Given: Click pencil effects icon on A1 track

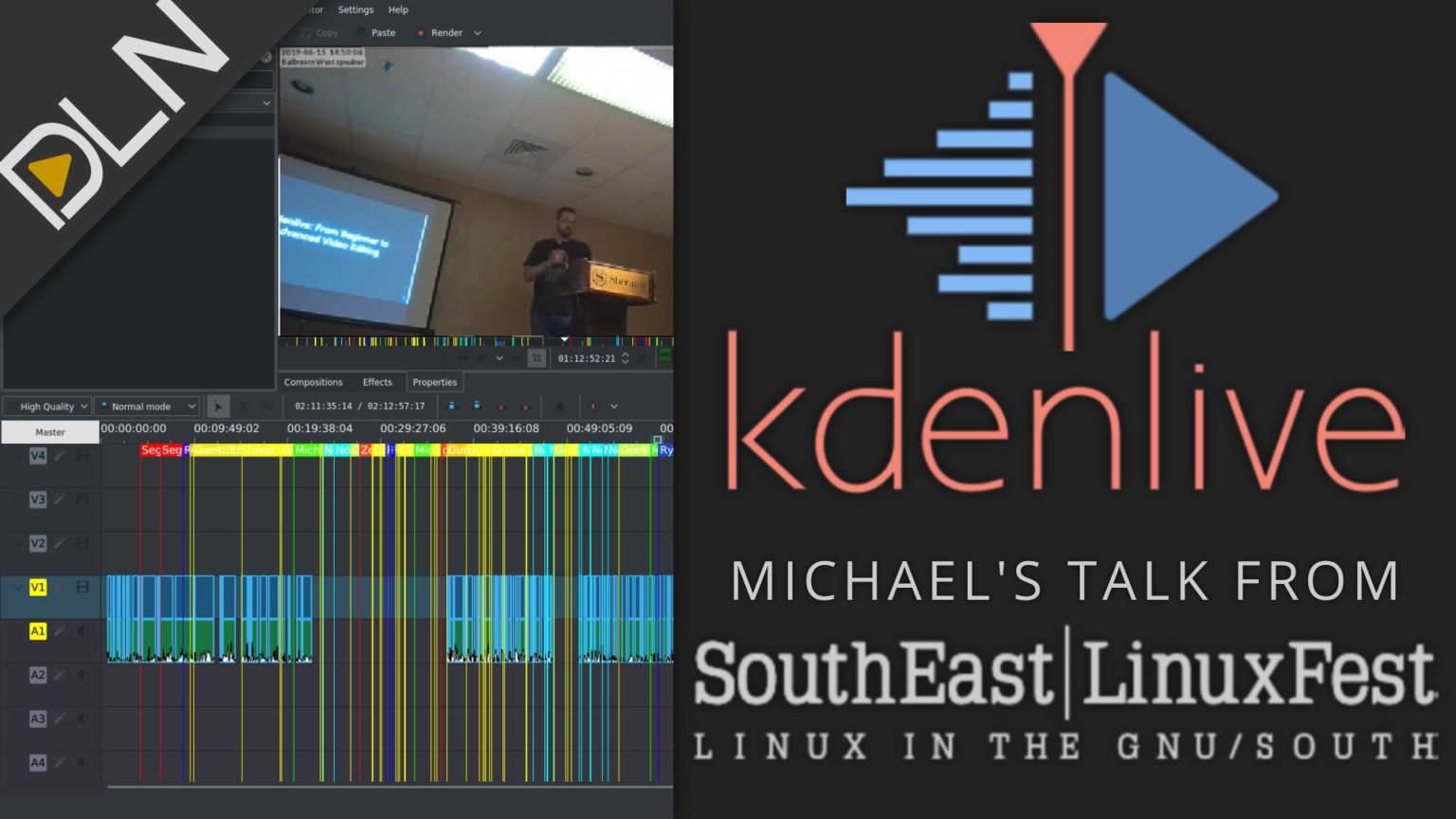Looking at the screenshot, I should 60,630.
